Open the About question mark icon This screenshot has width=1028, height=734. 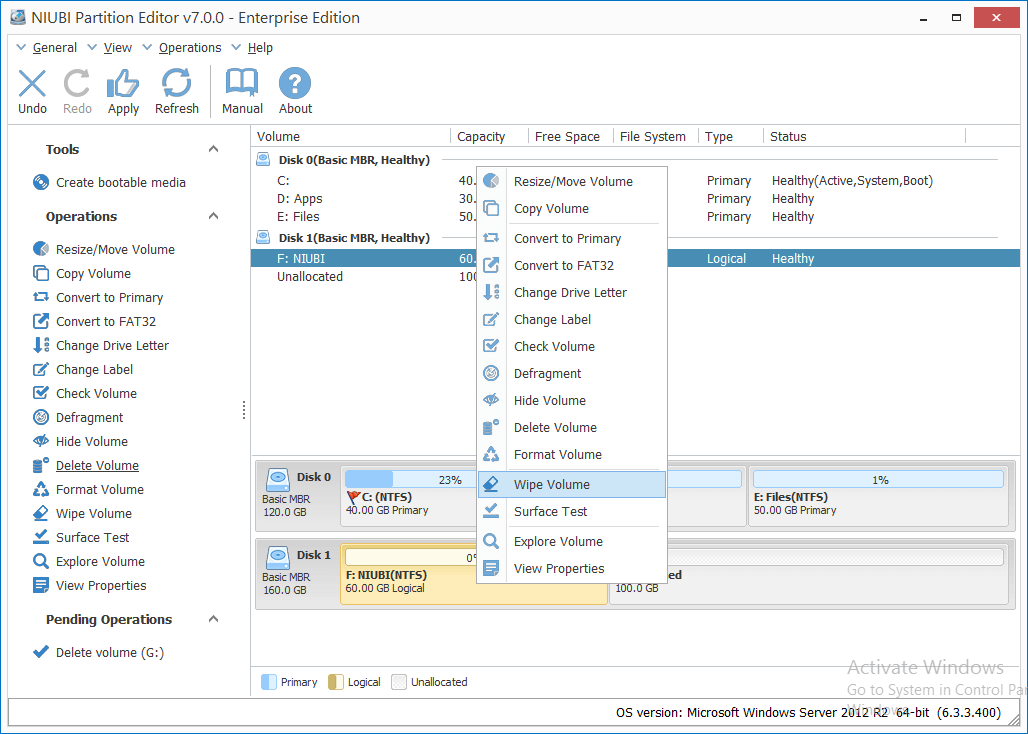[295, 83]
